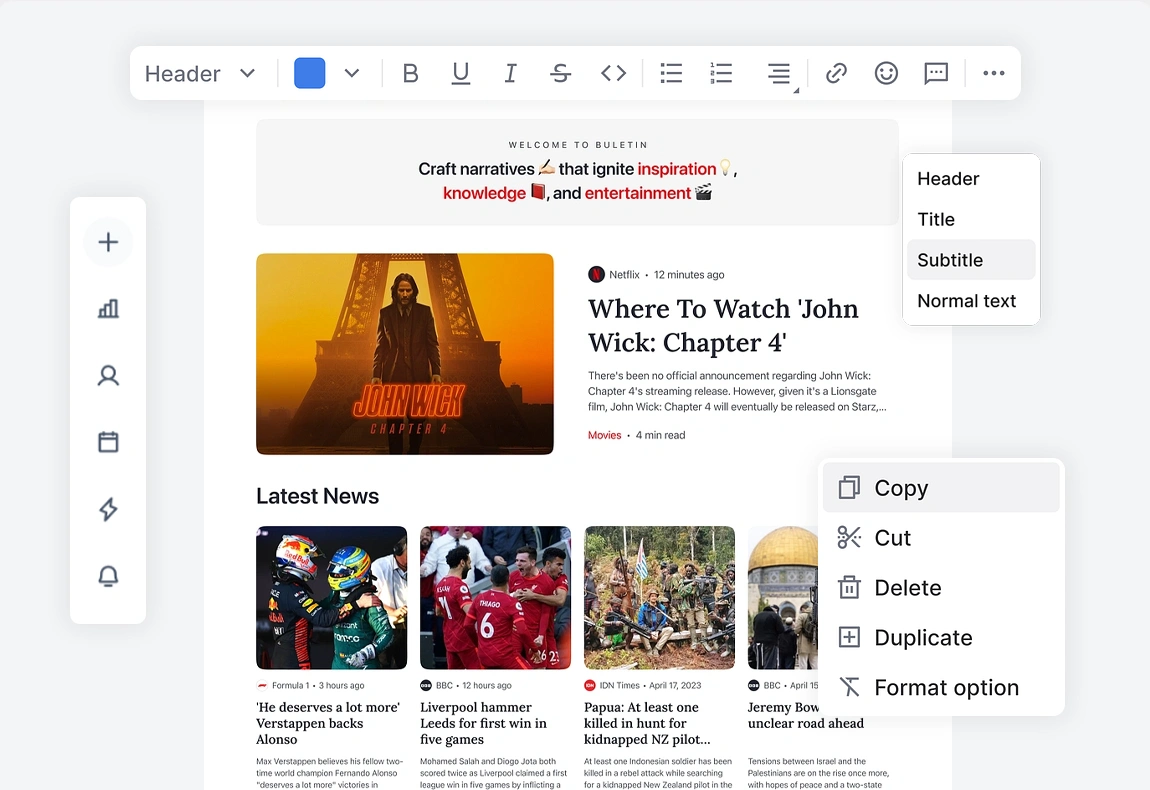
Task: Insert a hyperlink
Action: click(x=836, y=72)
